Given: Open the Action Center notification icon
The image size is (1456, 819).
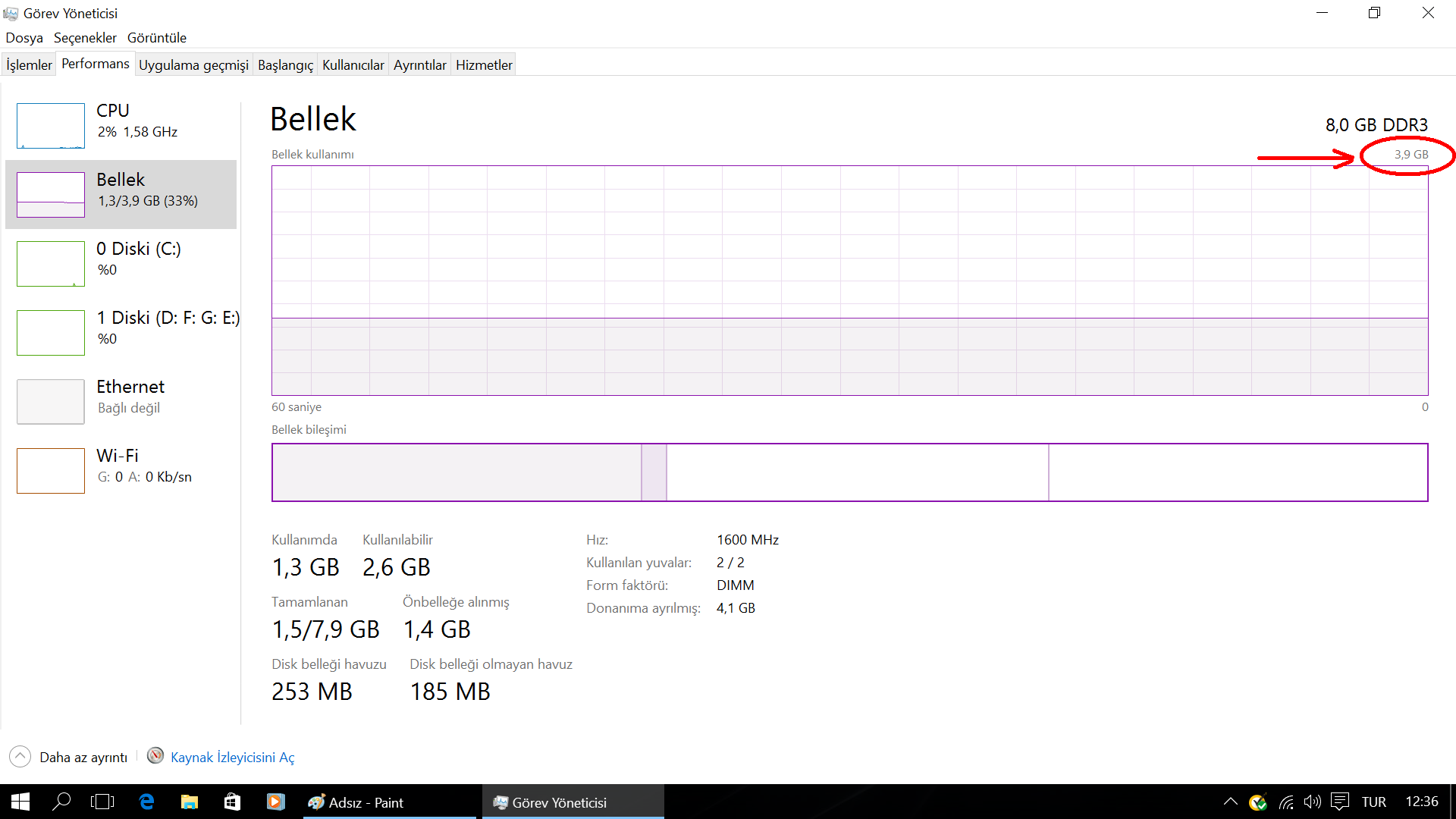Looking at the screenshot, I should 1340,802.
